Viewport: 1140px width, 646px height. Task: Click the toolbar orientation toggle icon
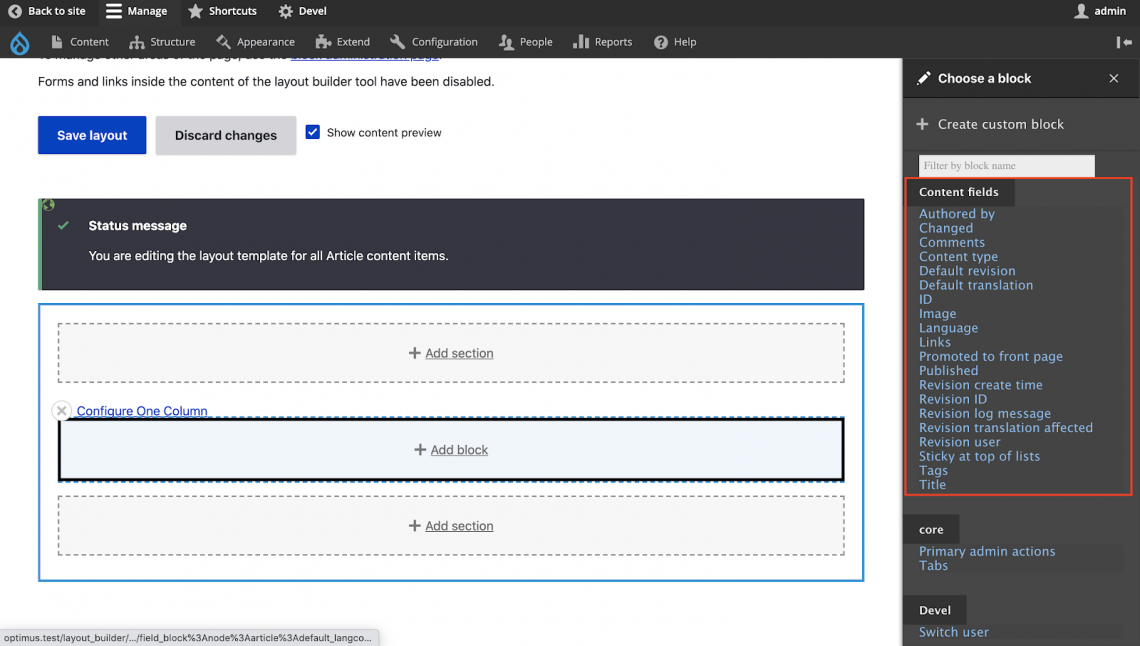tap(1124, 42)
